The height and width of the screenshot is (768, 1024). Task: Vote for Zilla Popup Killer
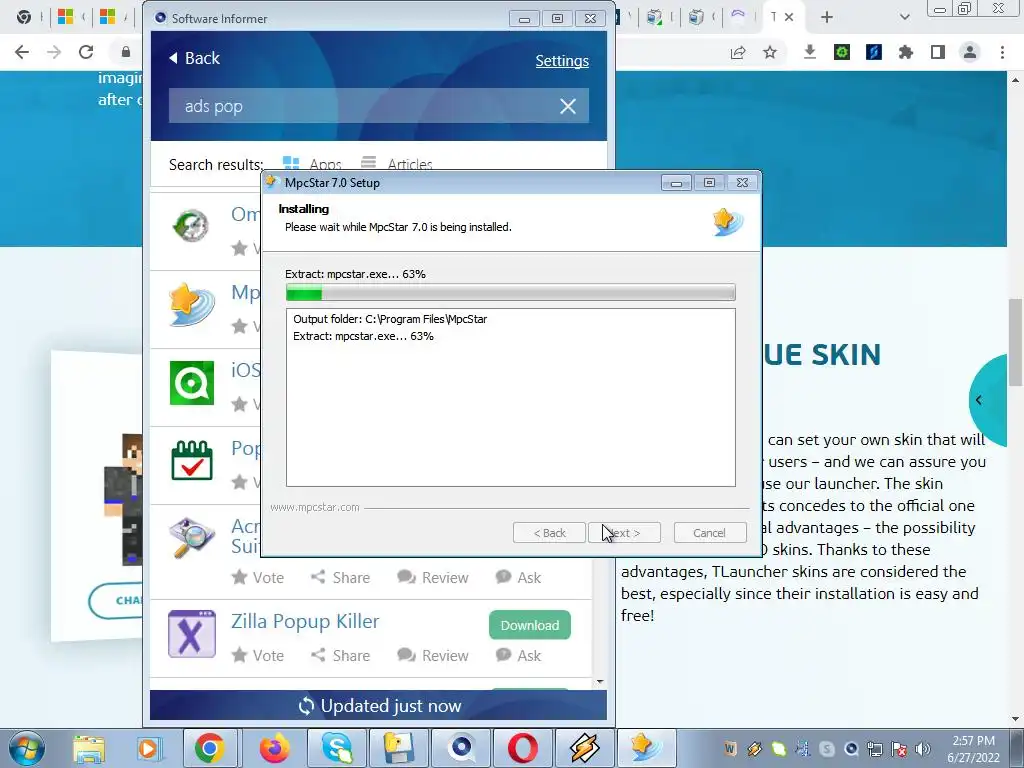pos(258,655)
